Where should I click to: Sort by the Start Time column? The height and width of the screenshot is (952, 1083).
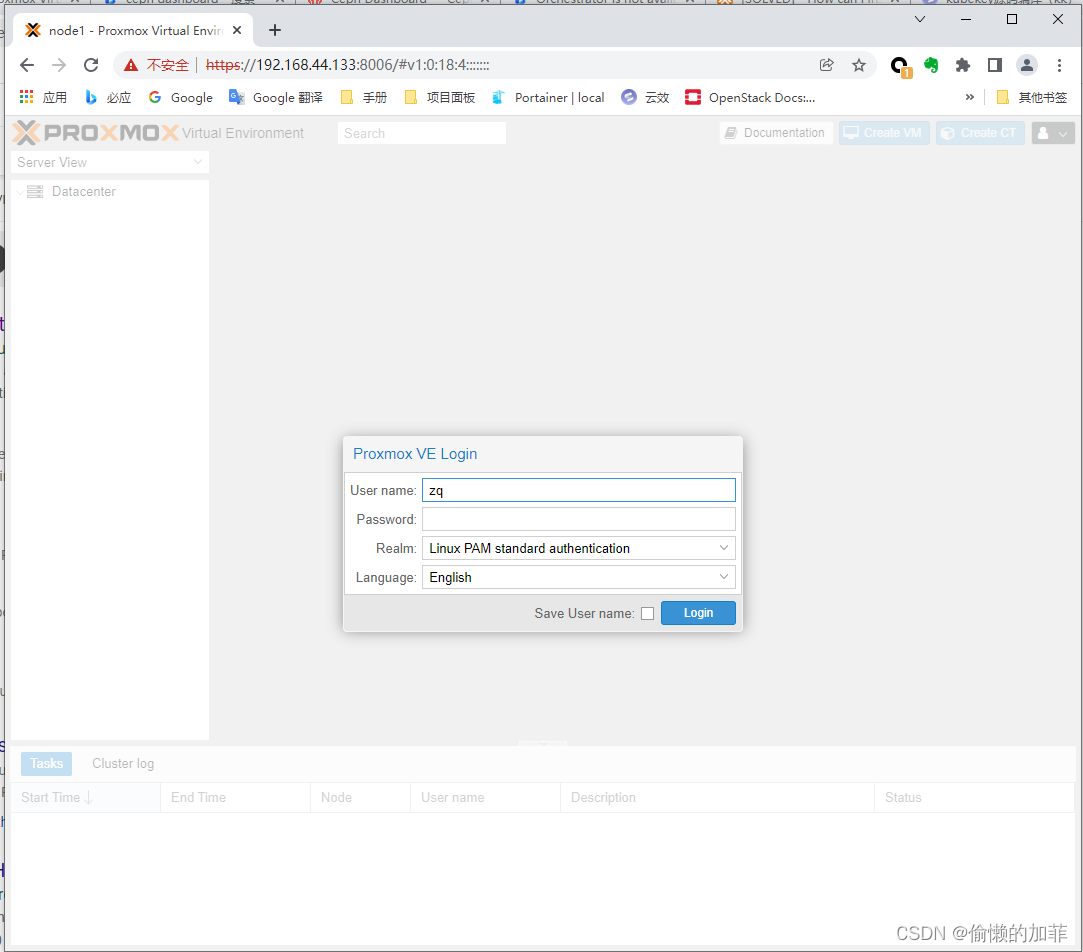coord(85,797)
